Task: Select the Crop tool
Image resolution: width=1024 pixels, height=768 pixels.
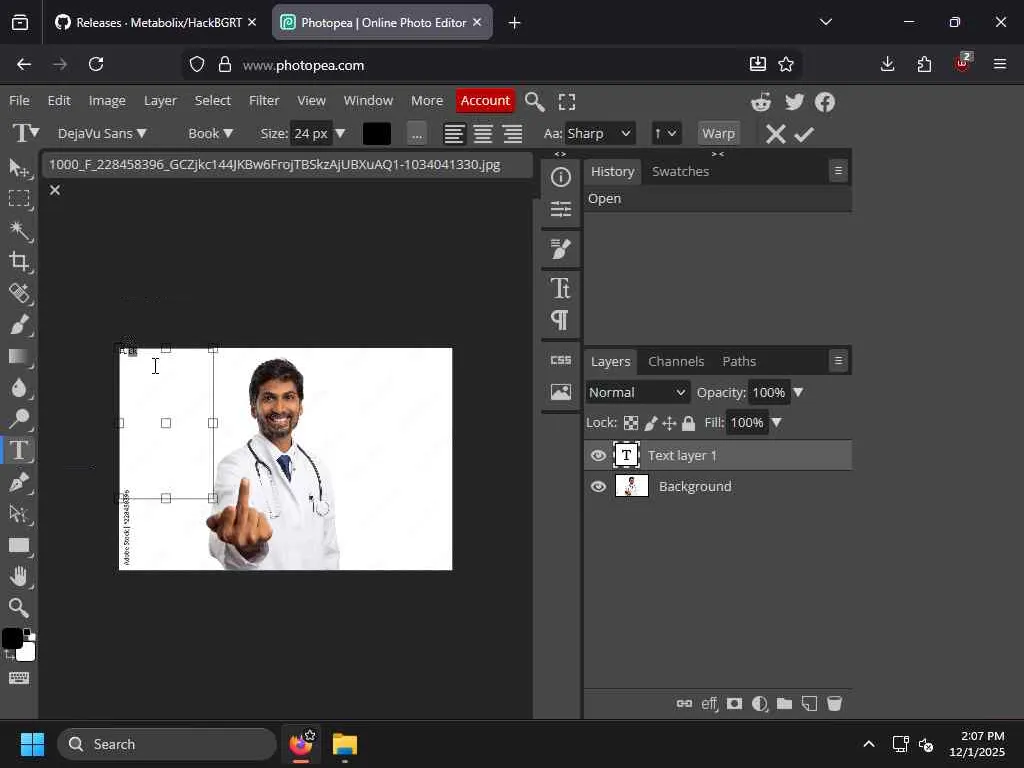Action: (x=18, y=262)
